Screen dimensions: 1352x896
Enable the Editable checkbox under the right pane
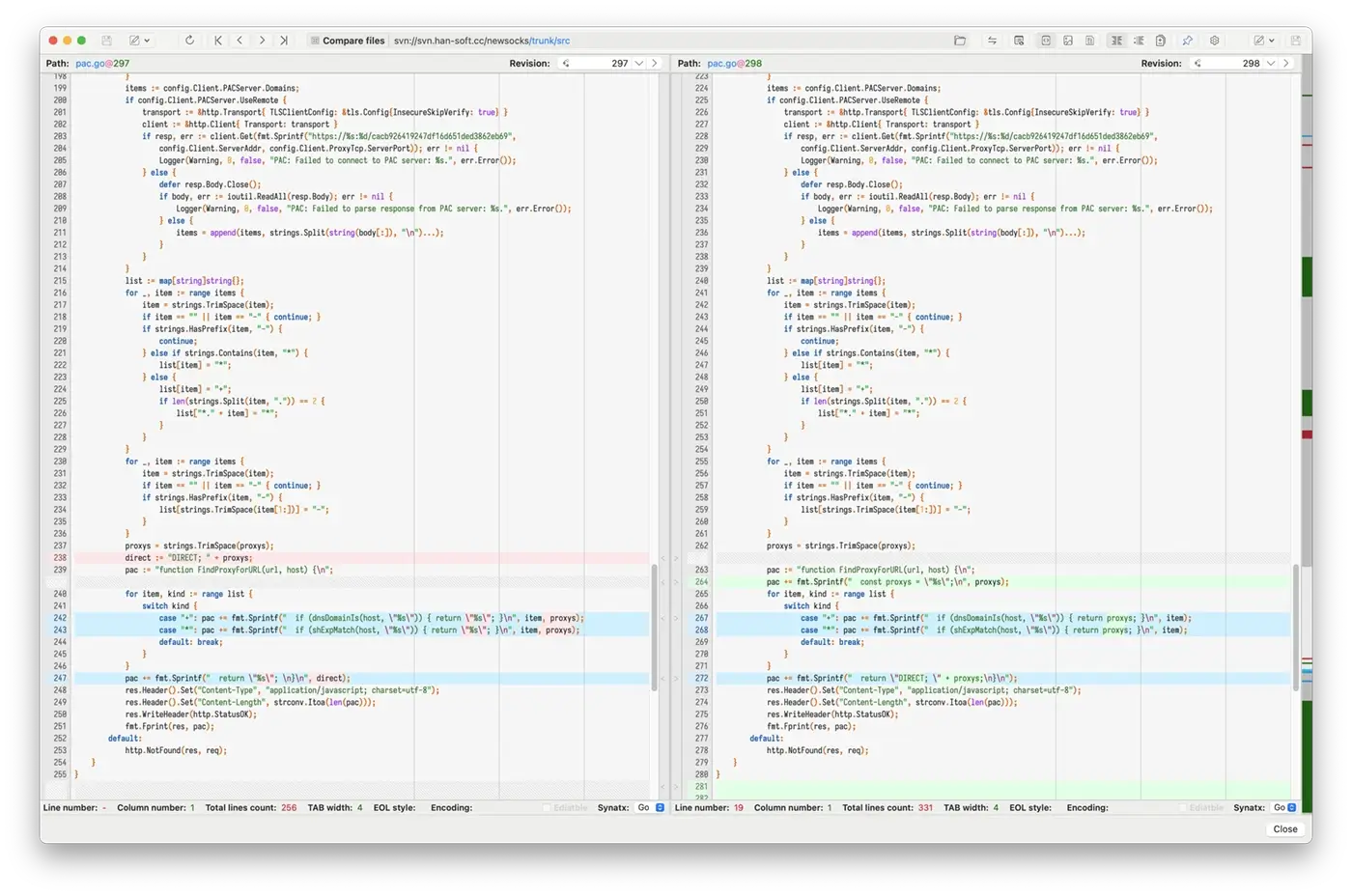pyautogui.click(x=1181, y=807)
